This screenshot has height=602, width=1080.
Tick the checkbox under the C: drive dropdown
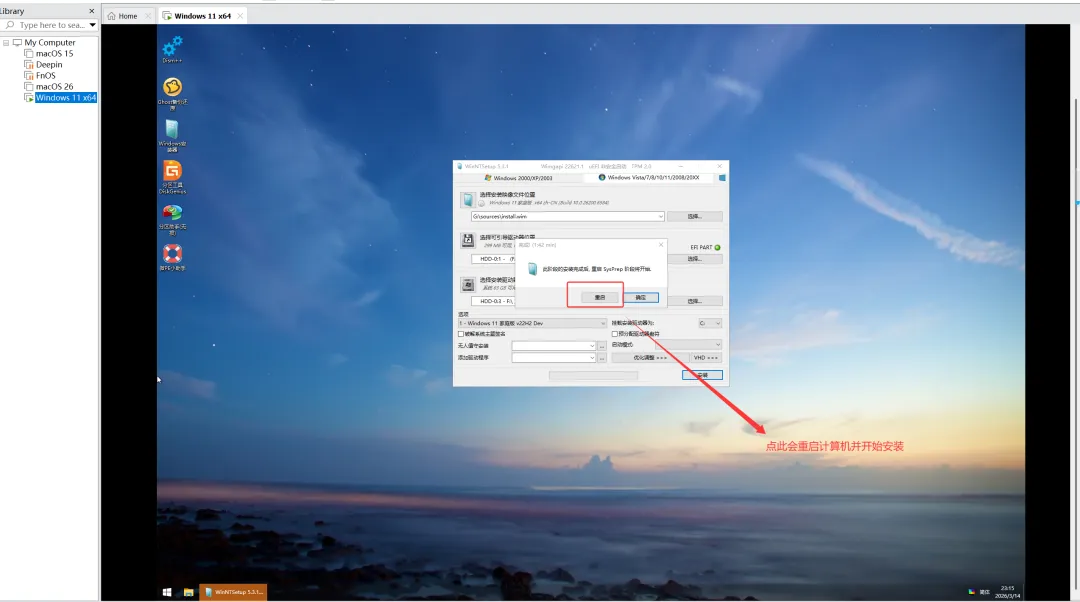pos(614,334)
